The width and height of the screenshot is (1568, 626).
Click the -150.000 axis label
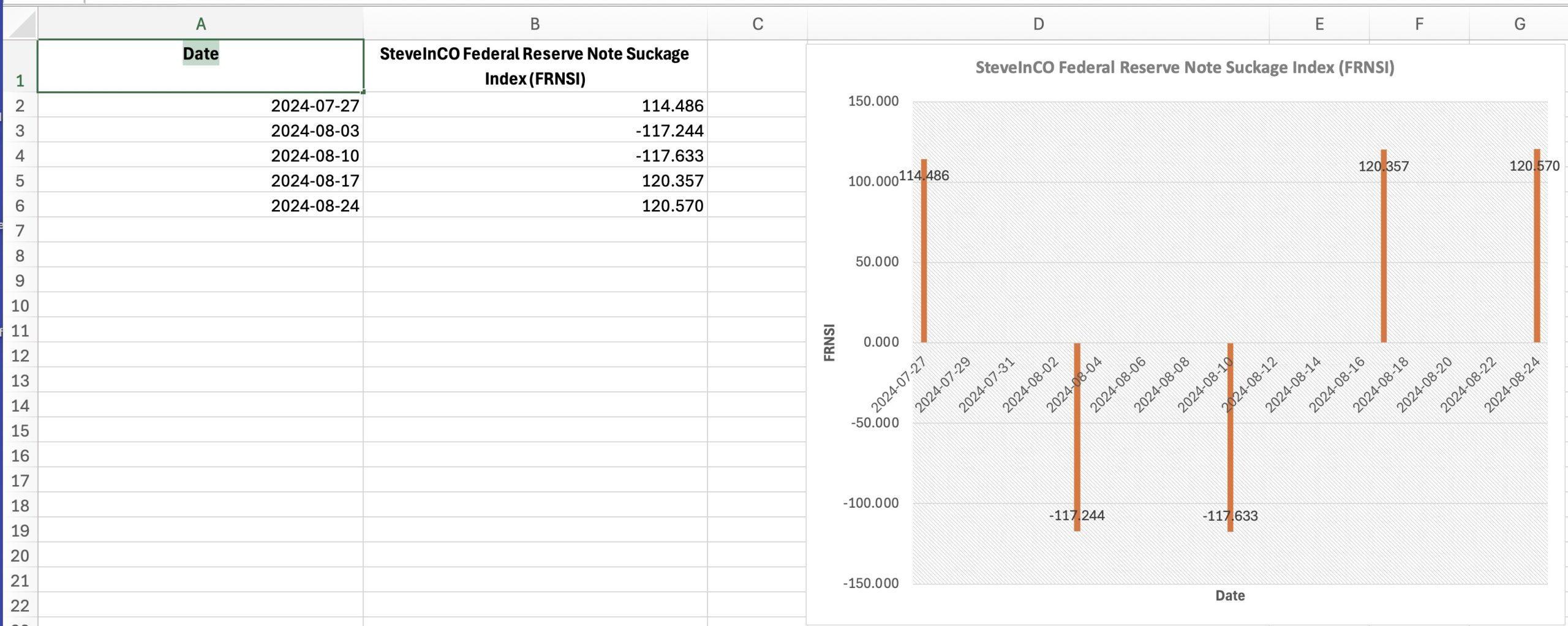[x=871, y=583]
